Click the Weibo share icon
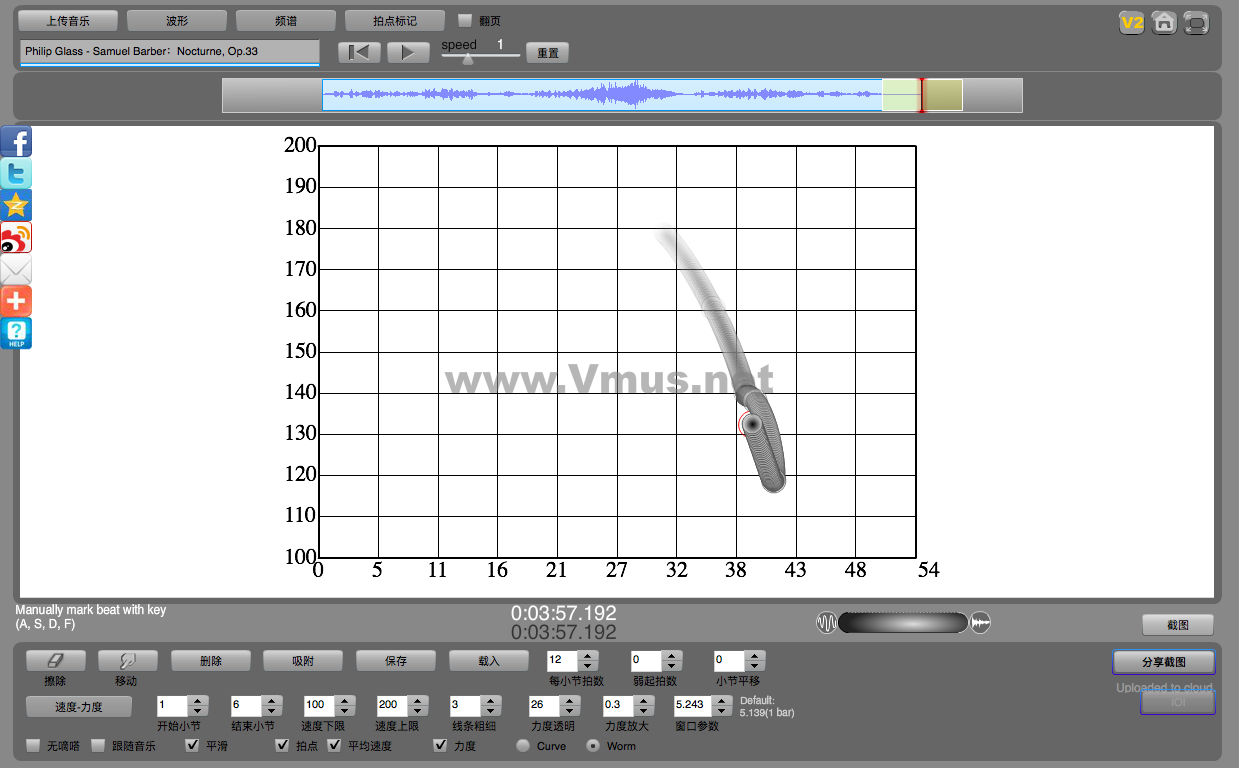 tap(16, 238)
